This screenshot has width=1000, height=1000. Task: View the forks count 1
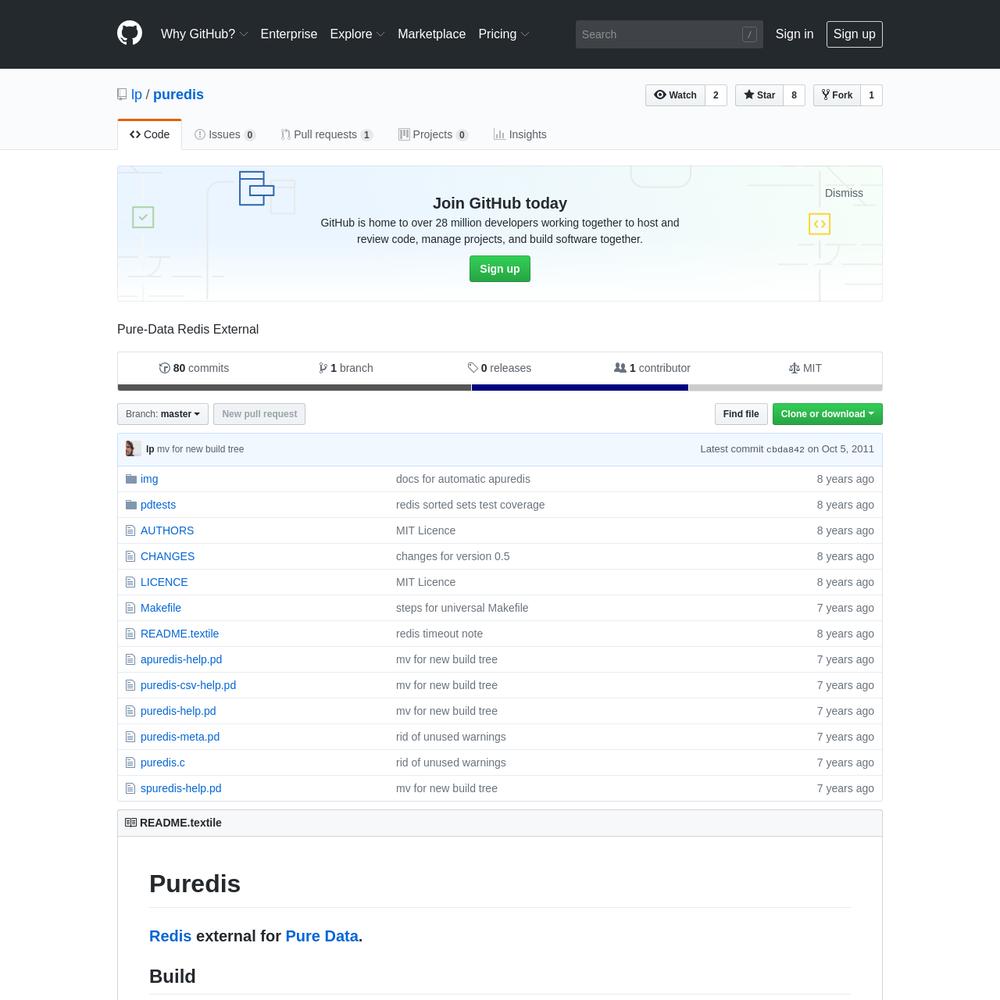[x=872, y=95]
